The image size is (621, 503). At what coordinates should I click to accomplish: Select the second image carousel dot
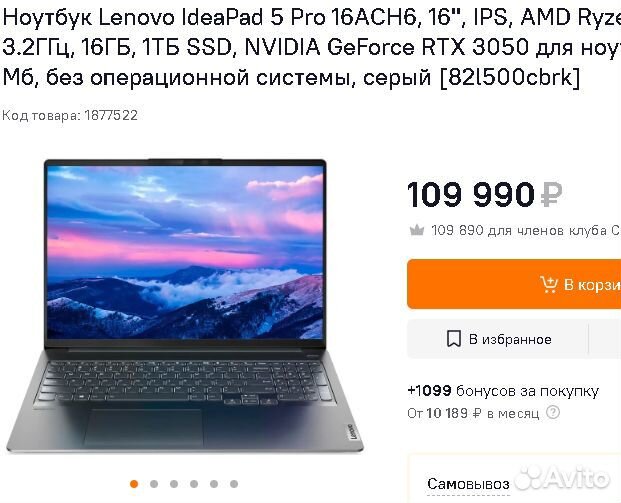click(154, 484)
